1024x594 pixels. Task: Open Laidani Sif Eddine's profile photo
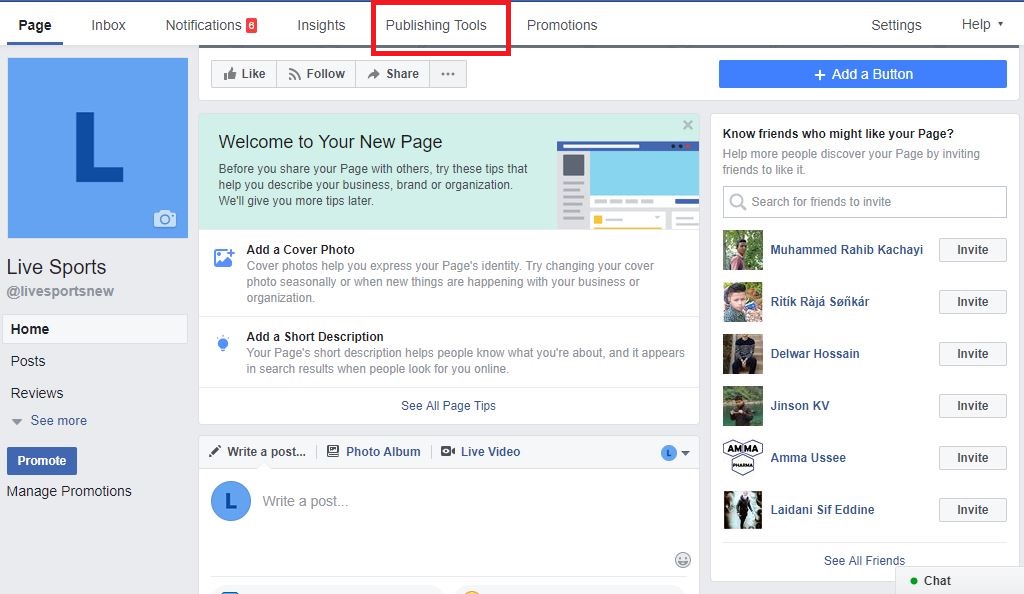tap(743, 510)
